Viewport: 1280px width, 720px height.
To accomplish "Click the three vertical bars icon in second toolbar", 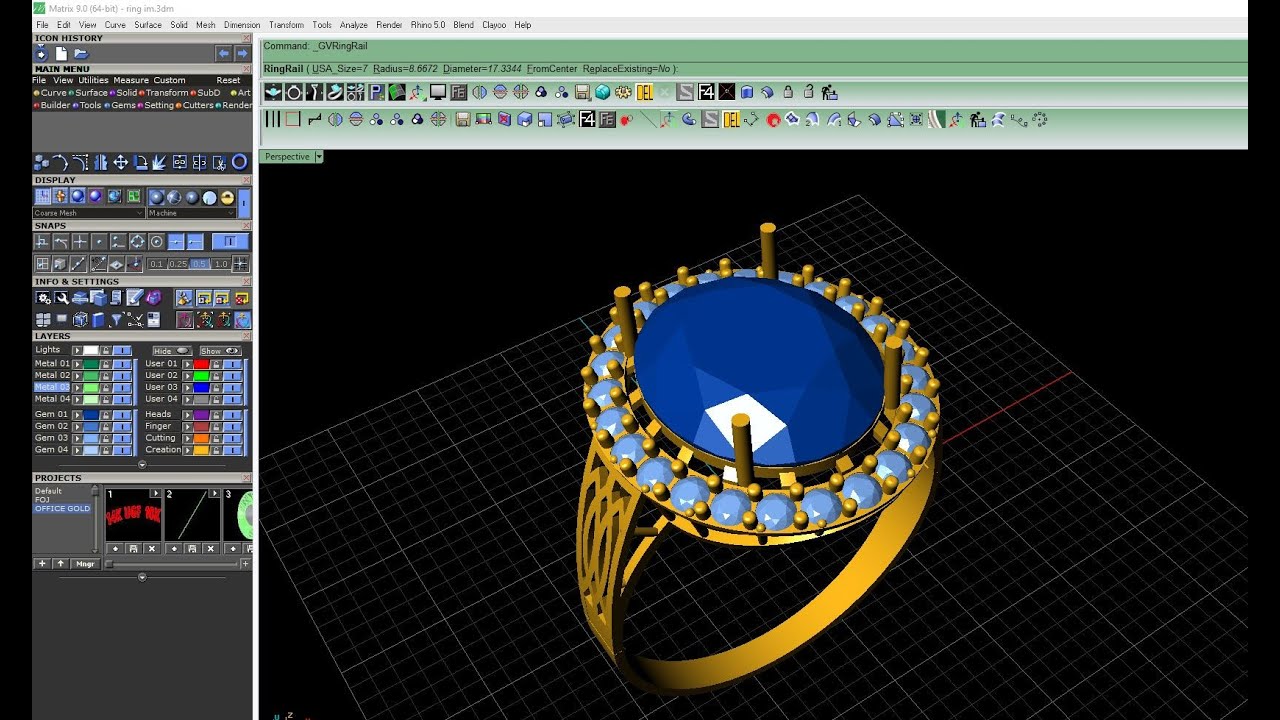I will 272,119.
